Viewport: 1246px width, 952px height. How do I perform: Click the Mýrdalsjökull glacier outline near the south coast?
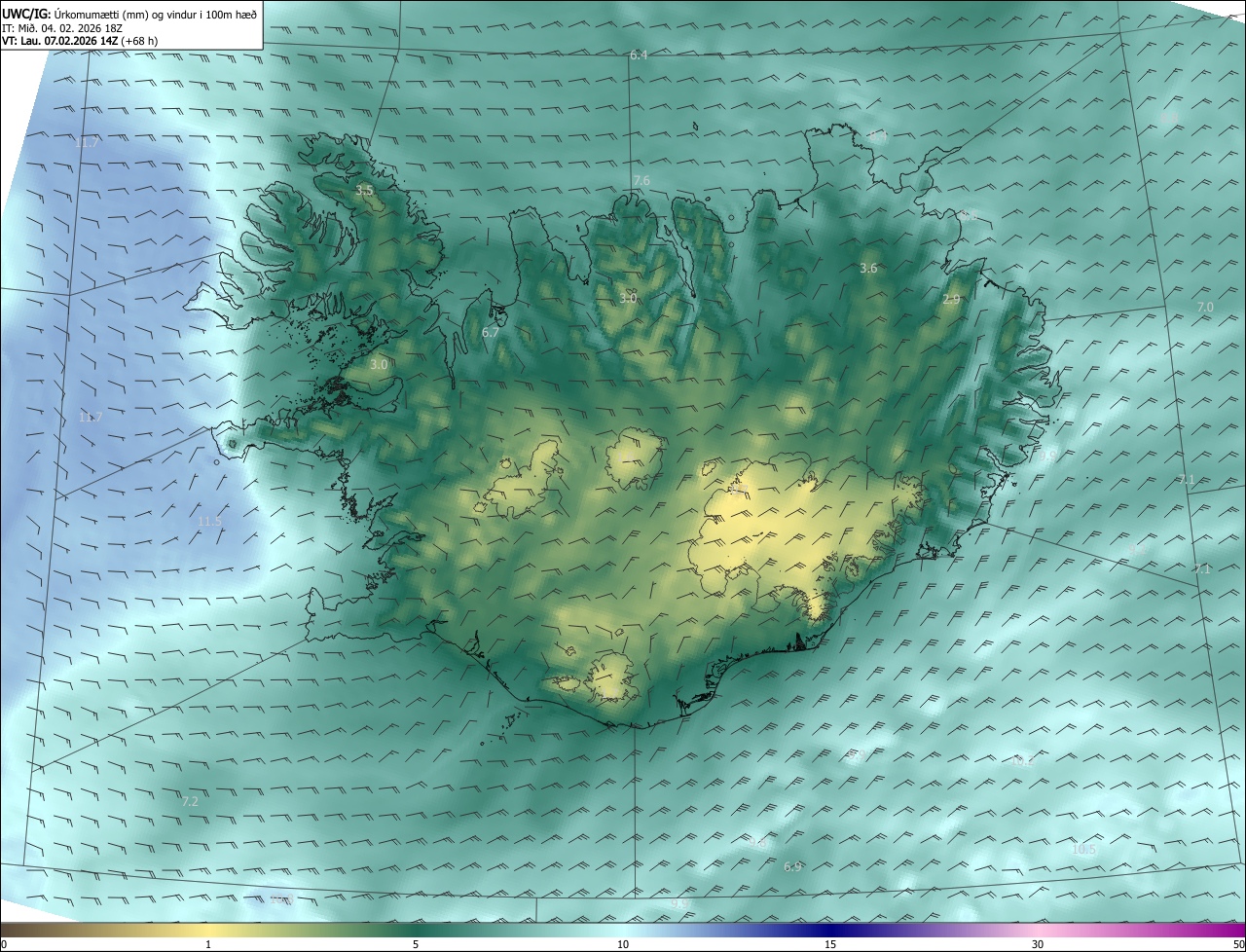[x=612, y=678]
